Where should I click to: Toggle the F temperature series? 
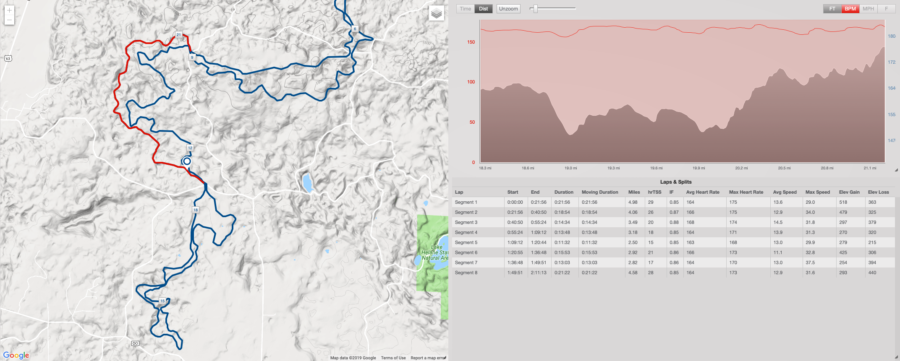(x=886, y=9)
